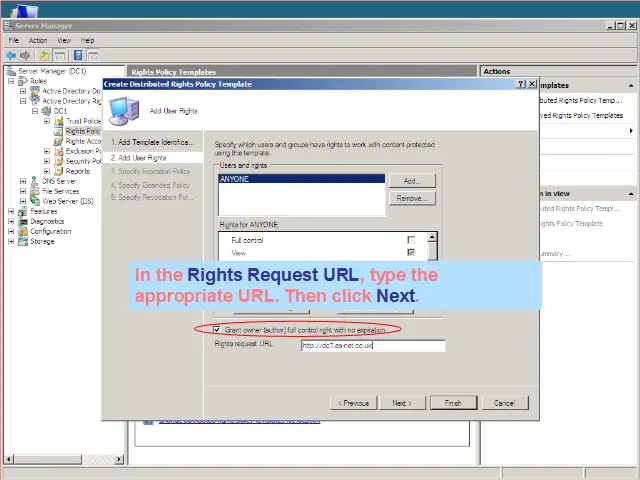
Task: Expand the Active Directory Domain Services node
Action: coord(23,91)
